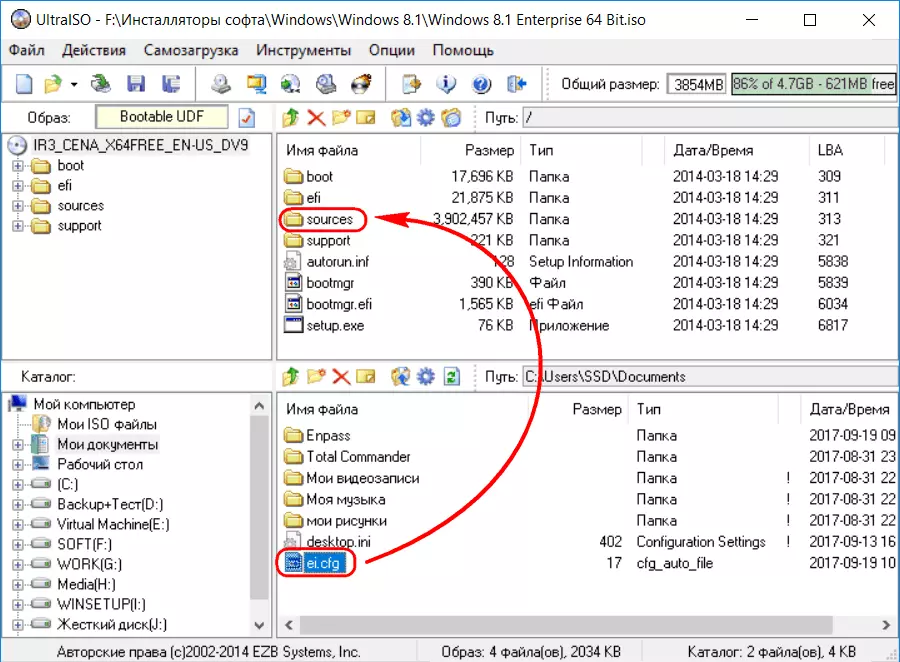Toggle the checkmark icon beside Bootable UDF
The width and height of the screenshot is (900, 662).
247,118
